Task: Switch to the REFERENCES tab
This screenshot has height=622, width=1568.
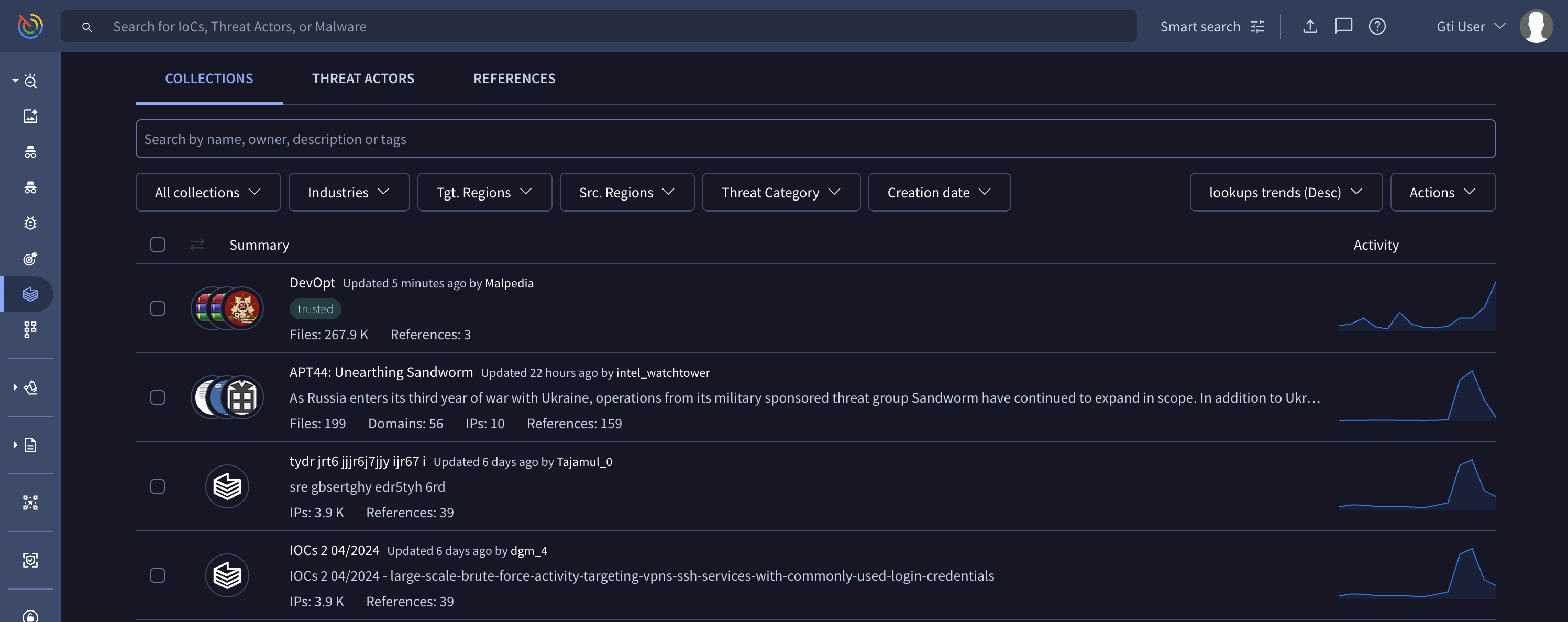Action: 514,79
